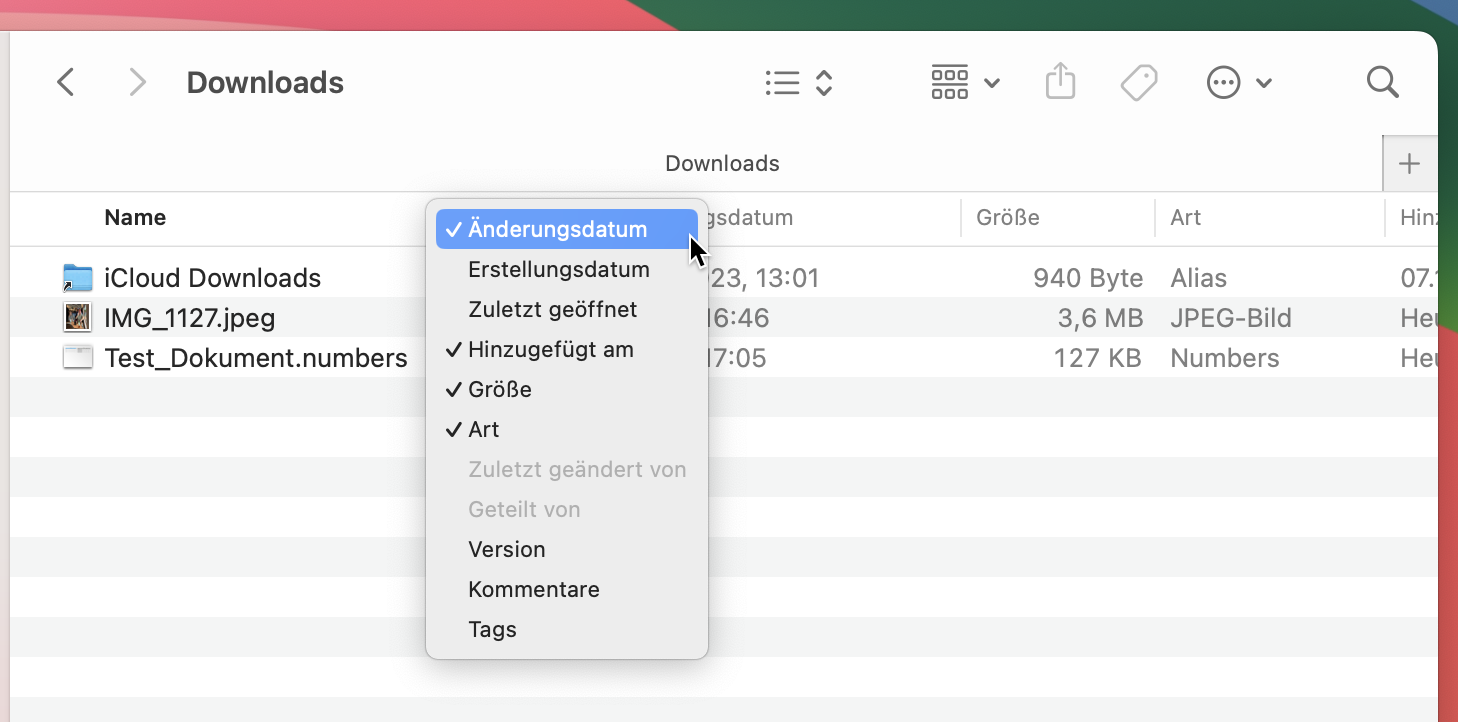Enable the Erstellungsdatum column
Image resolution: width=1458 pixels, height=722 pixels.
tap(558, 270)
